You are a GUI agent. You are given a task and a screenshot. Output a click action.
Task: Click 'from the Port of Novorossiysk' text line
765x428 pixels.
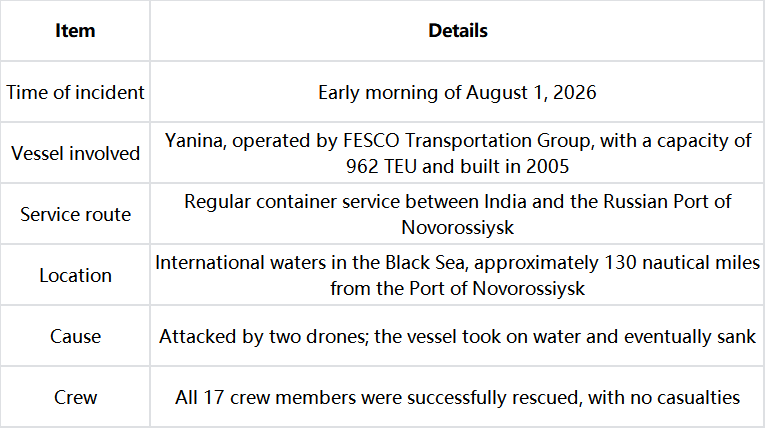pyautogui.click(x=457, y=288)
